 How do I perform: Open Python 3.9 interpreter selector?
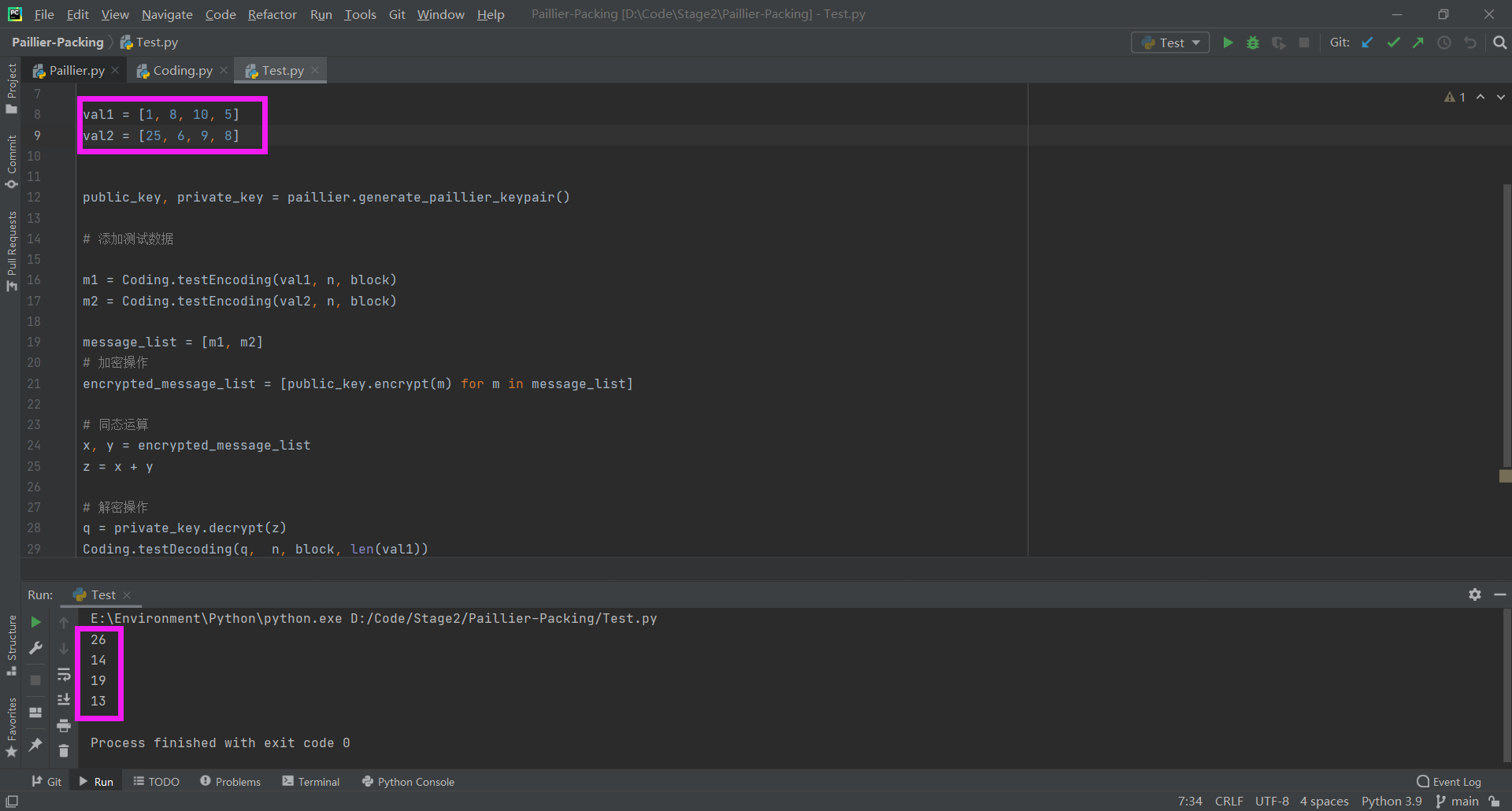point(1392,802)
